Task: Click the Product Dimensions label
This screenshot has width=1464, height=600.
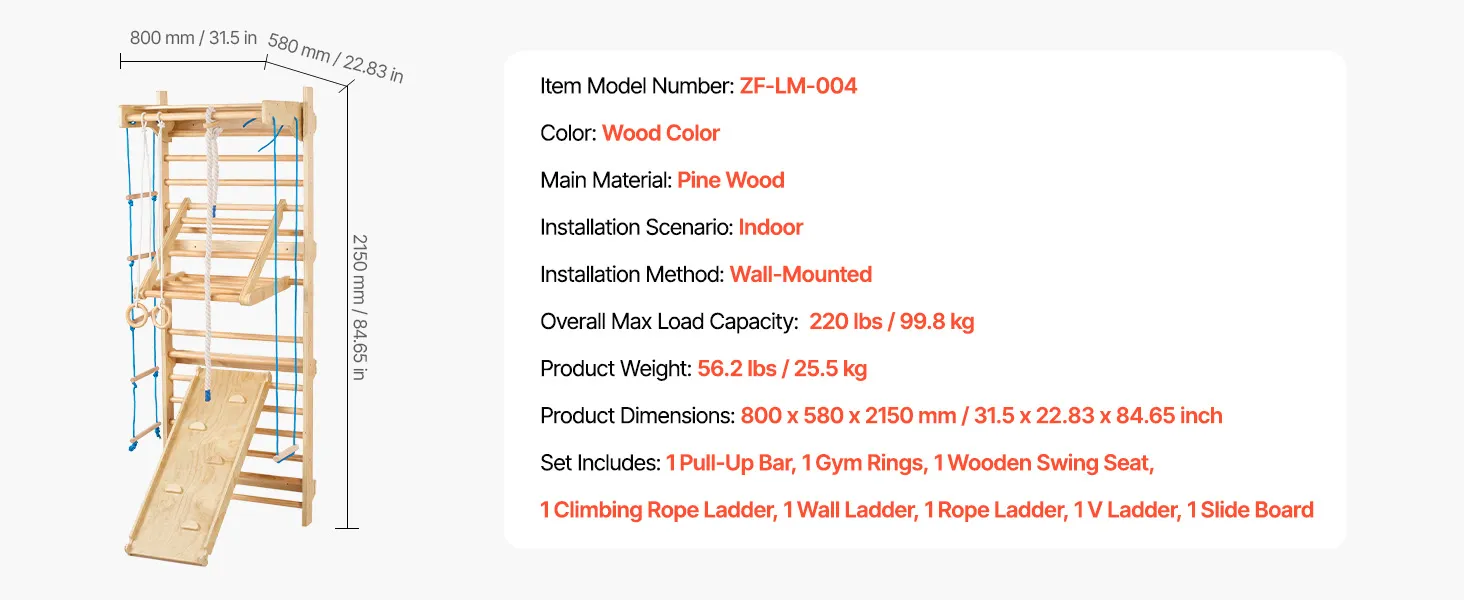Action: coord(637,415)
